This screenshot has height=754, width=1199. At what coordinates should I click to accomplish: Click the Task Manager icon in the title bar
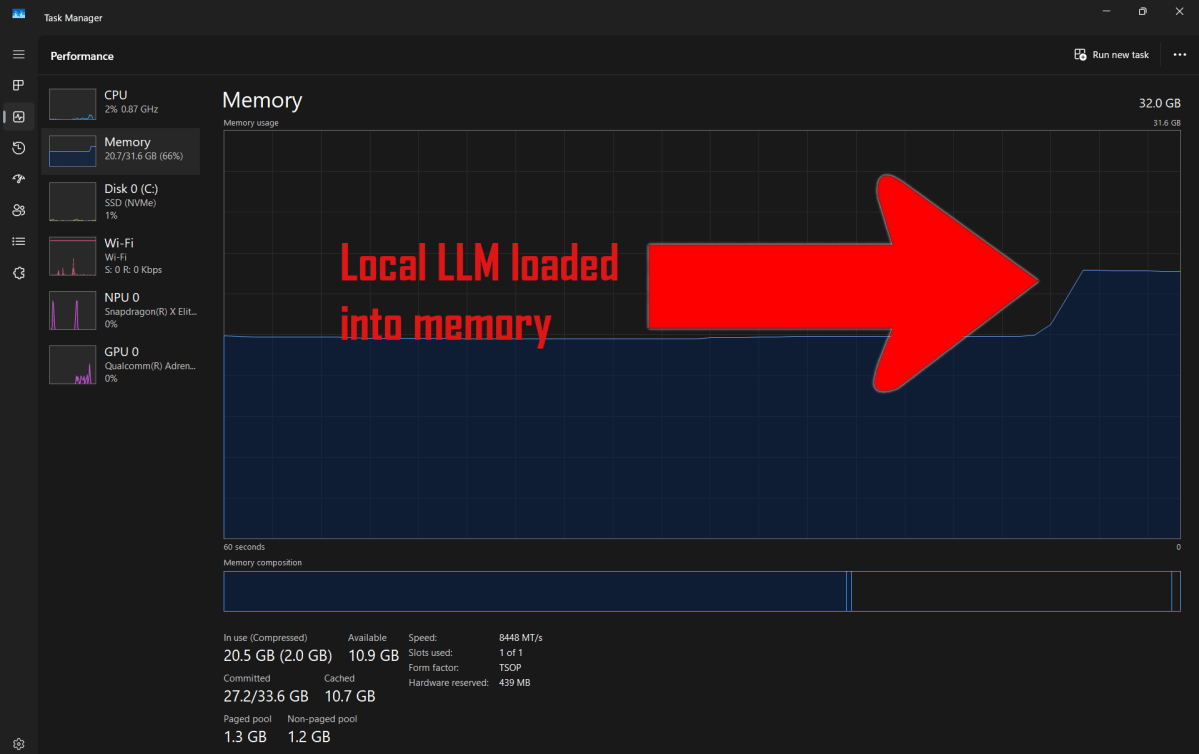pyautogui.click(x=20, y=11)
